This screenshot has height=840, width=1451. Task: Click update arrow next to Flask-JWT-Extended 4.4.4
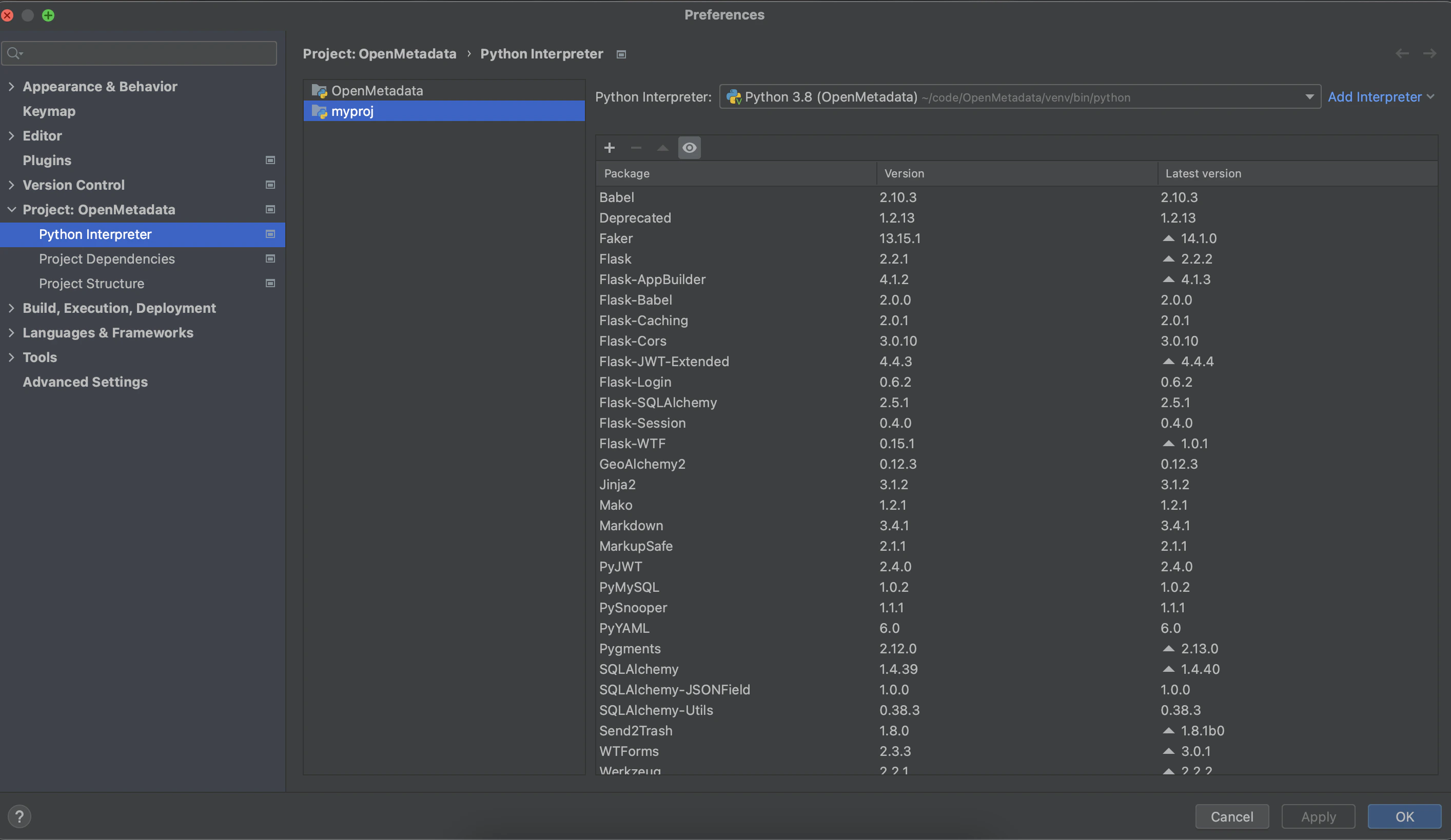(1168, 362)
